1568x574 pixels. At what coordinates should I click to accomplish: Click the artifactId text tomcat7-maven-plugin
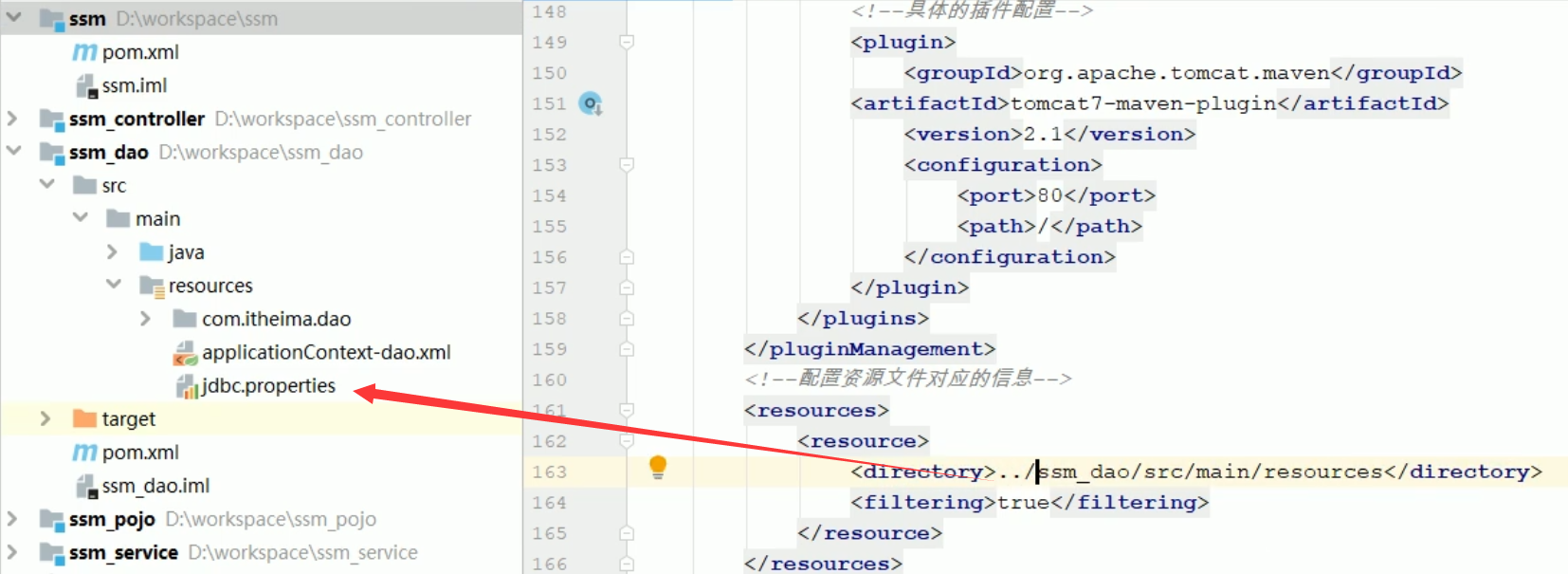pyautogui.click(x=1143, y=103)
